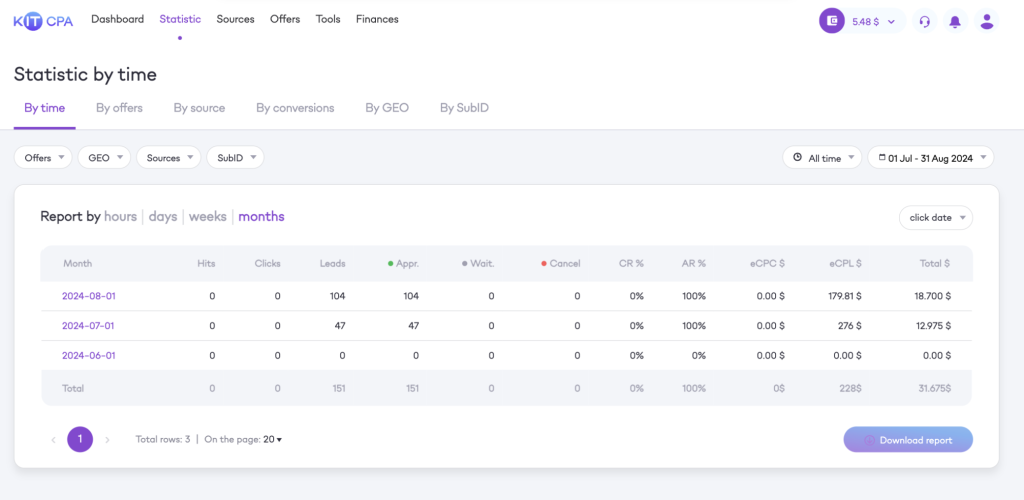Switch report grouping to days

click(163, 217)
